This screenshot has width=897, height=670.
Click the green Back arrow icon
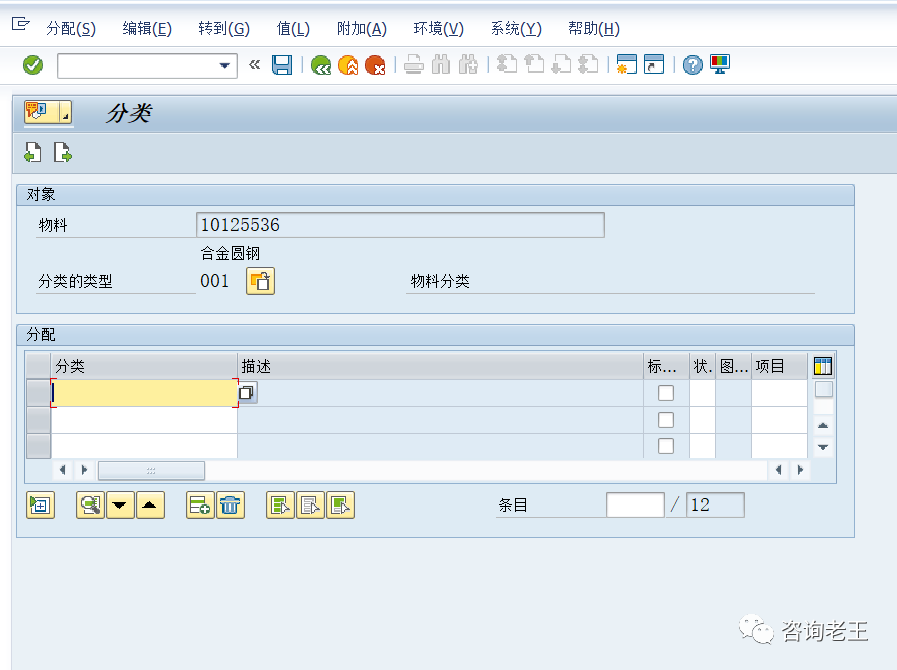(x=320, y=65)
